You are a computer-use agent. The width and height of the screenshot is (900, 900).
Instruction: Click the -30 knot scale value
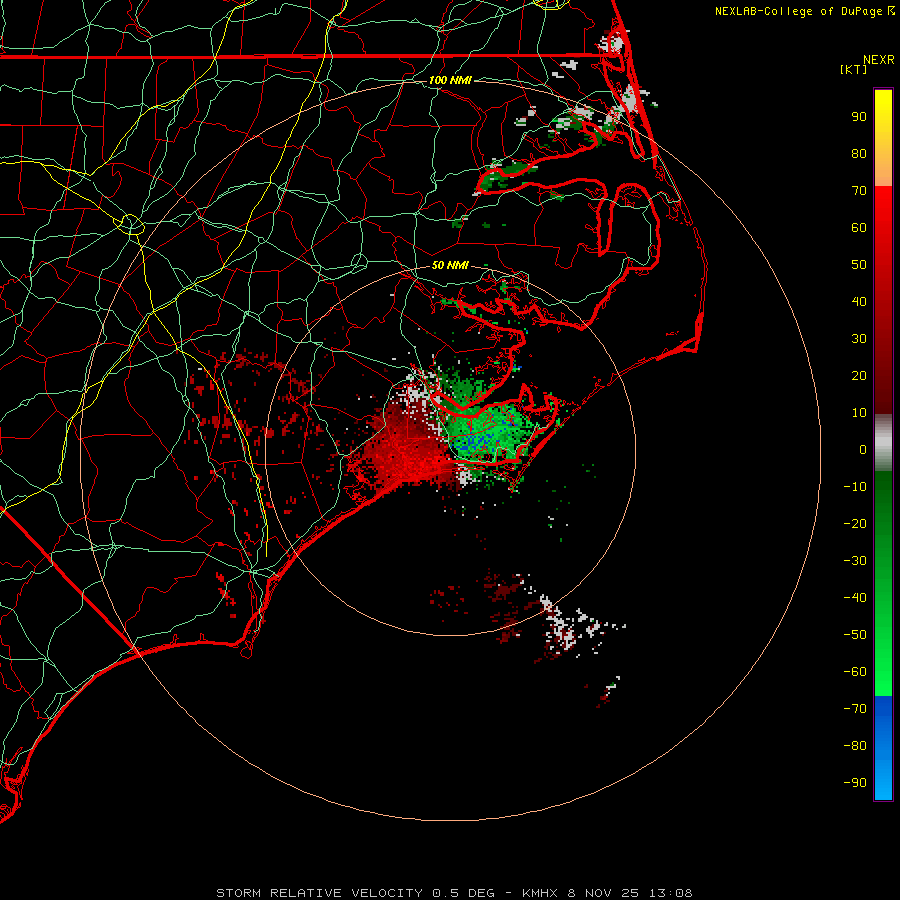[855, 561]
